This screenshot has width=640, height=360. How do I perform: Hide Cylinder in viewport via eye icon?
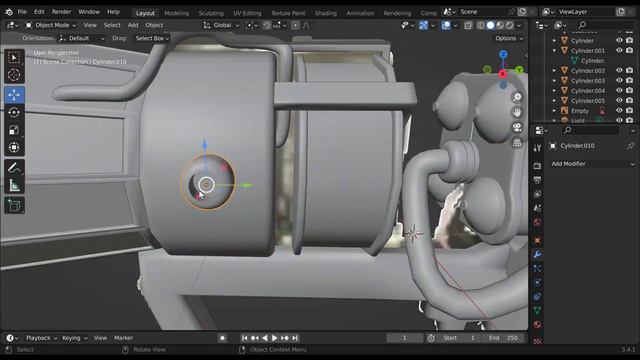619,40
